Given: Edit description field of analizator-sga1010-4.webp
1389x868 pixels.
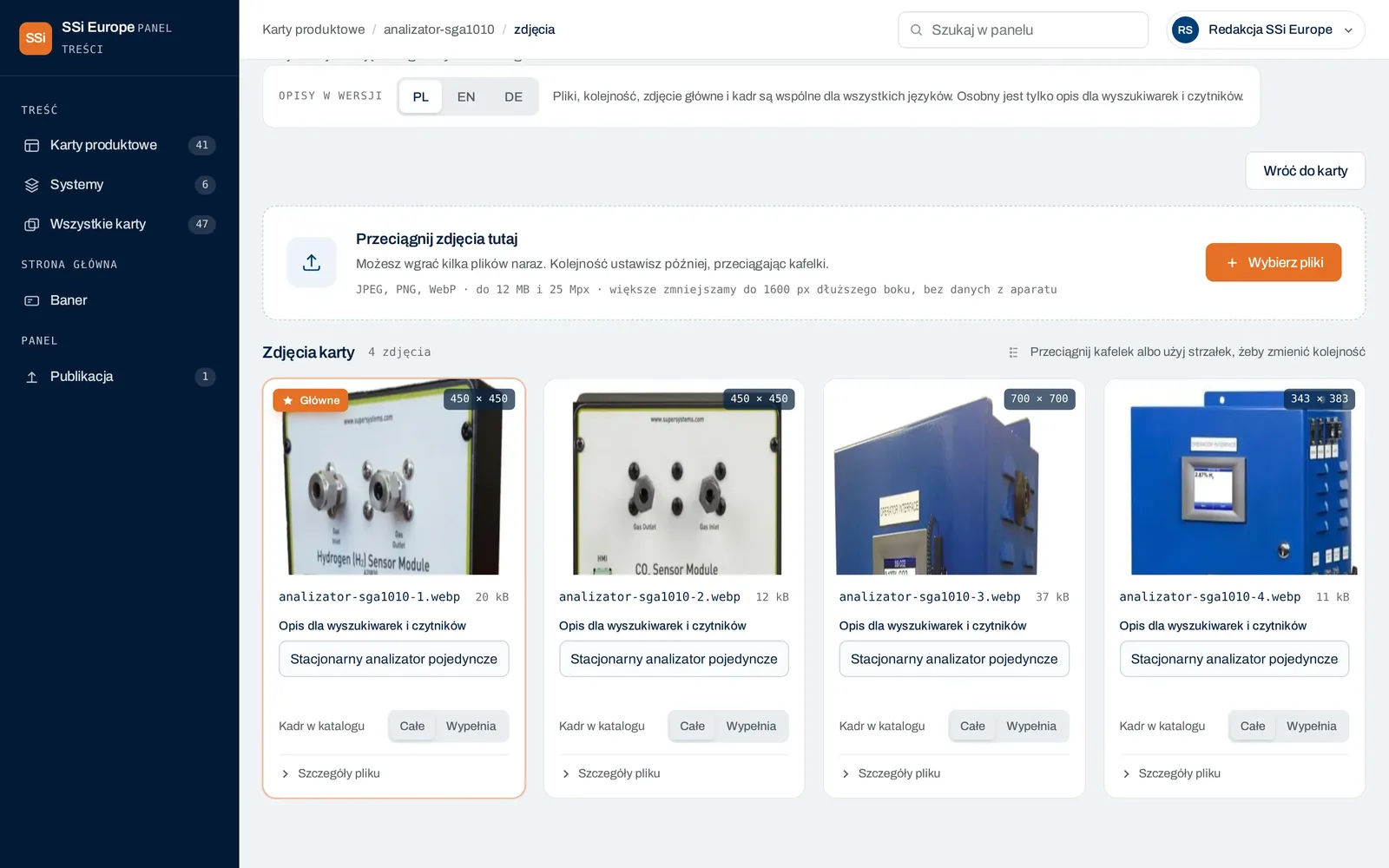Looking at the screenshot, I should tap(1234, 659).
